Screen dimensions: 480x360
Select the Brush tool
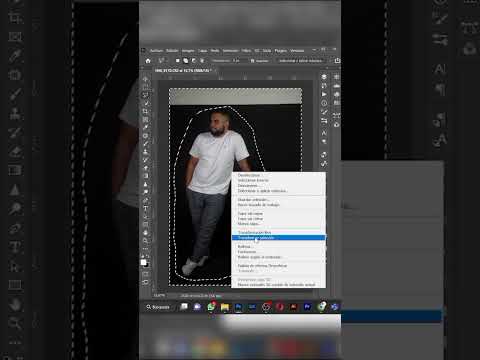(x=146, y=144)
